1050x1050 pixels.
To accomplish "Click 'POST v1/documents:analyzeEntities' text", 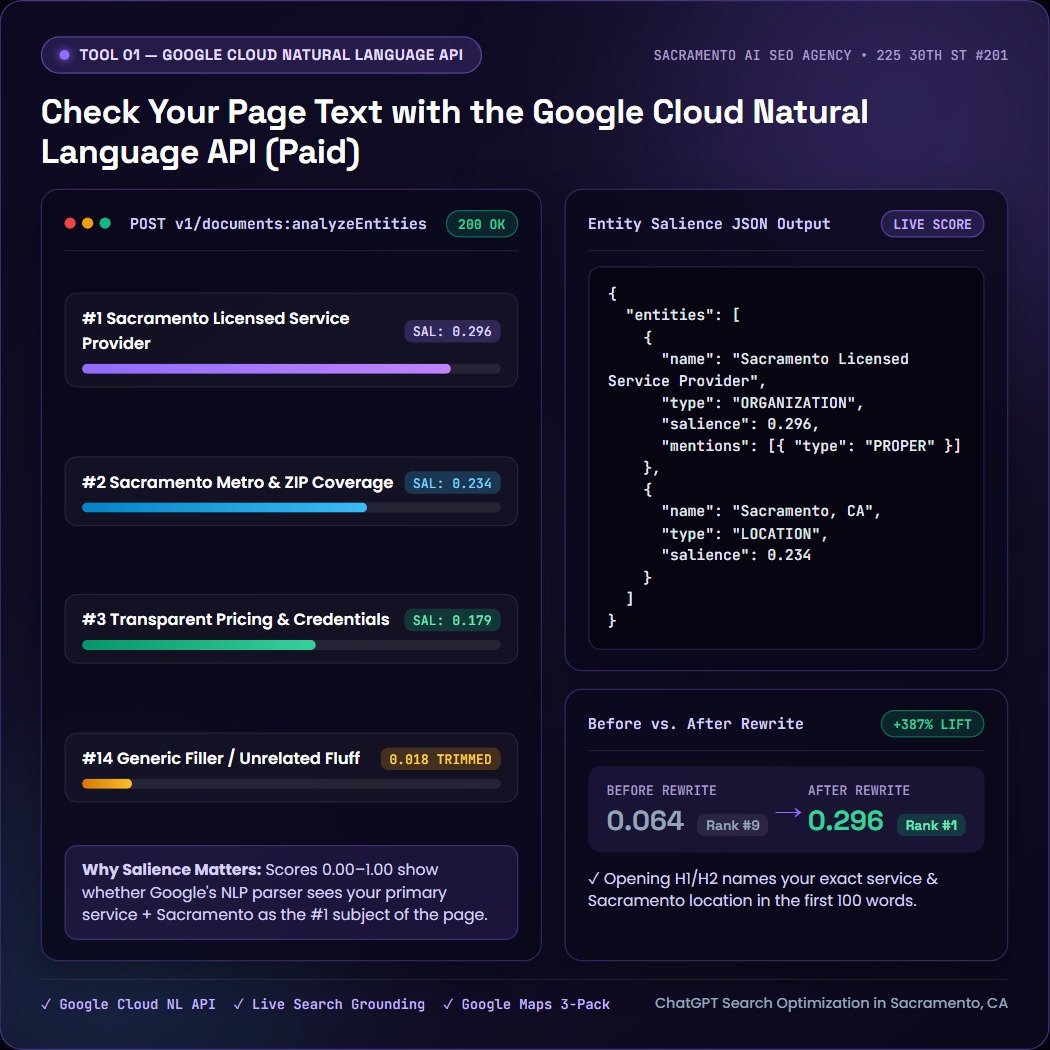I will 278,224.
